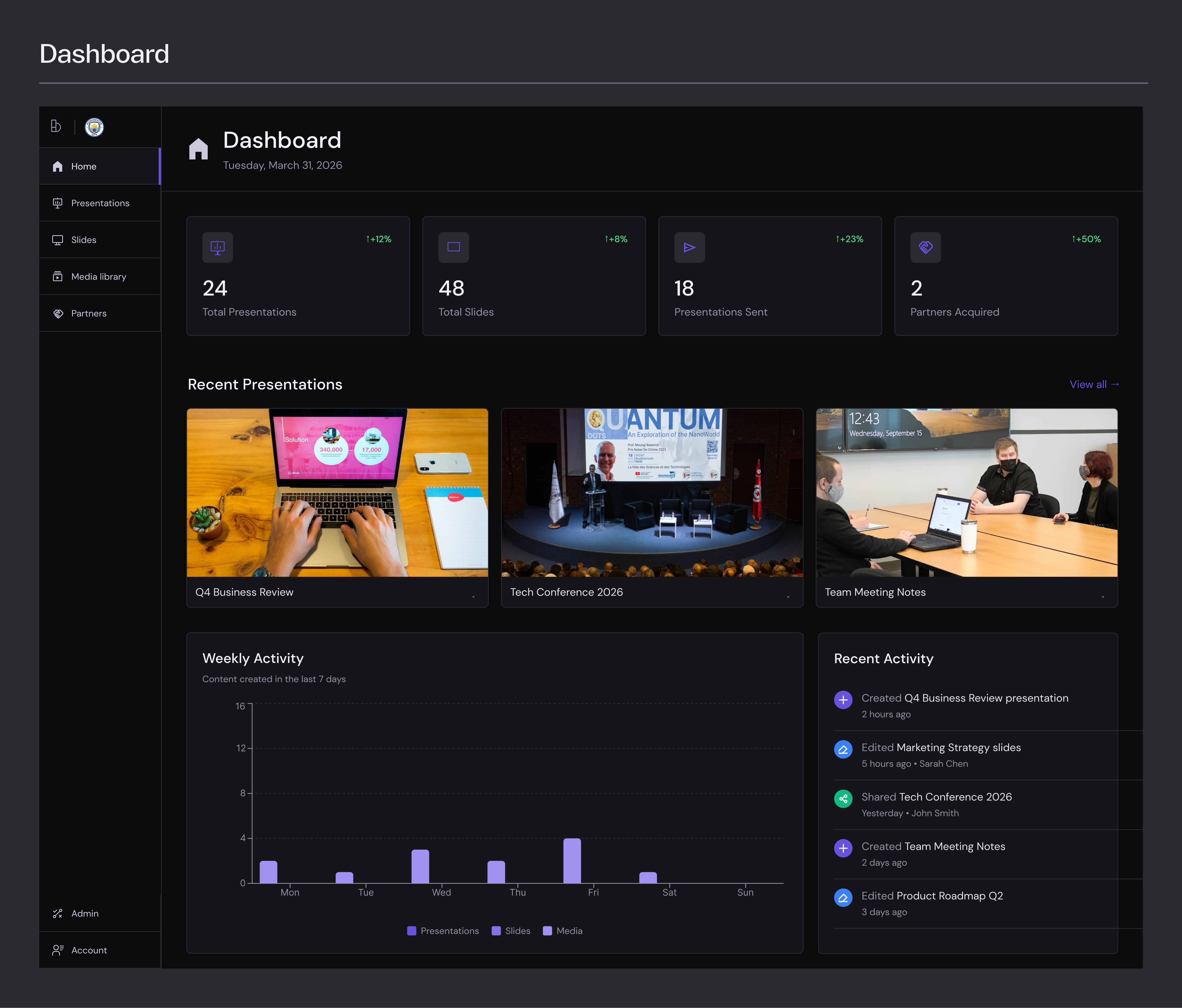Click the Friday bar in Weekly Activity chart
The image size is (1182, 1008).
click(x=572, y=861)
